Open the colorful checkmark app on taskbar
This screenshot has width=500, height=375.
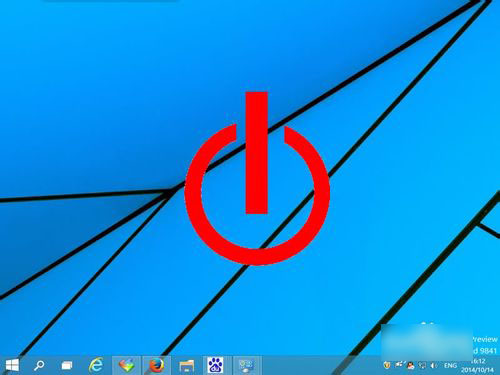(127, 365)
